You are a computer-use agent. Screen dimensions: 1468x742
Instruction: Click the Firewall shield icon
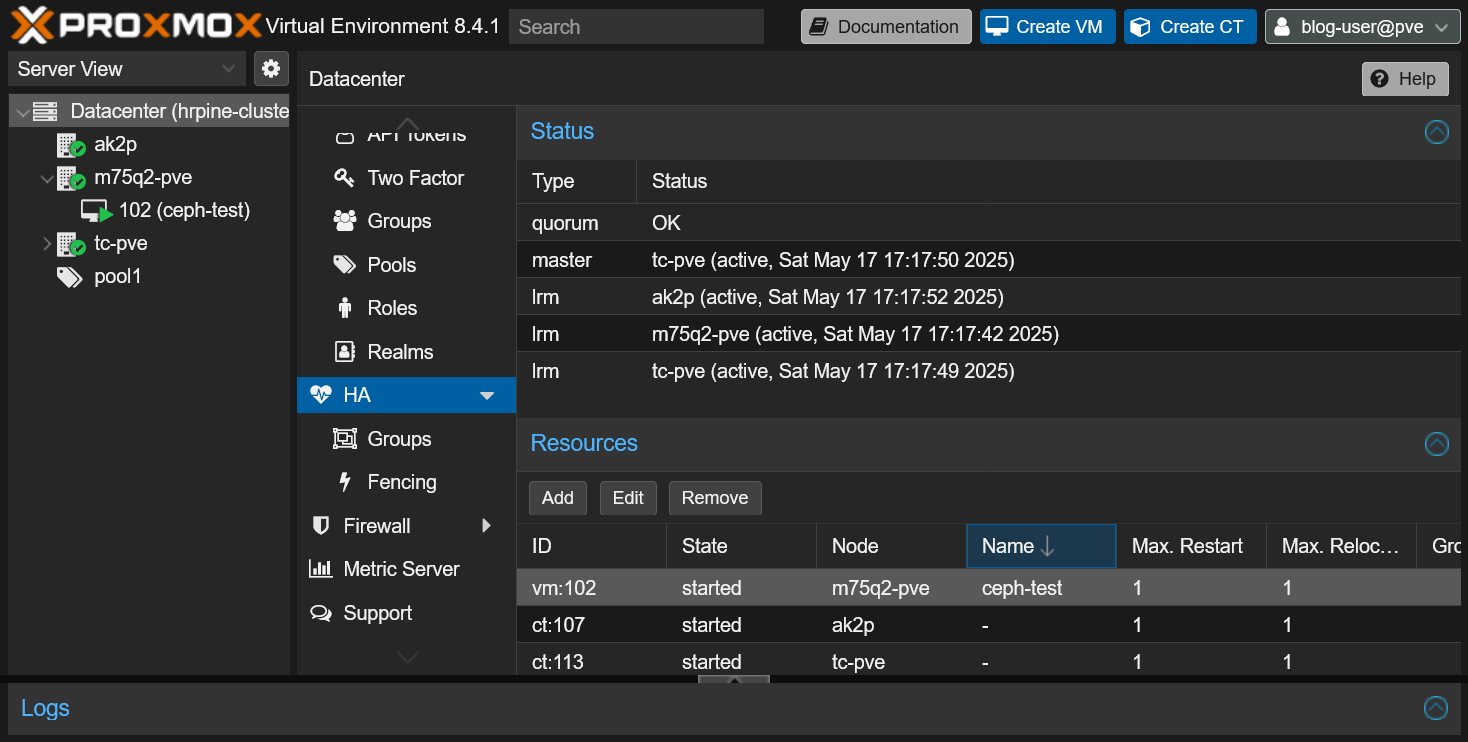coord(321,526)
